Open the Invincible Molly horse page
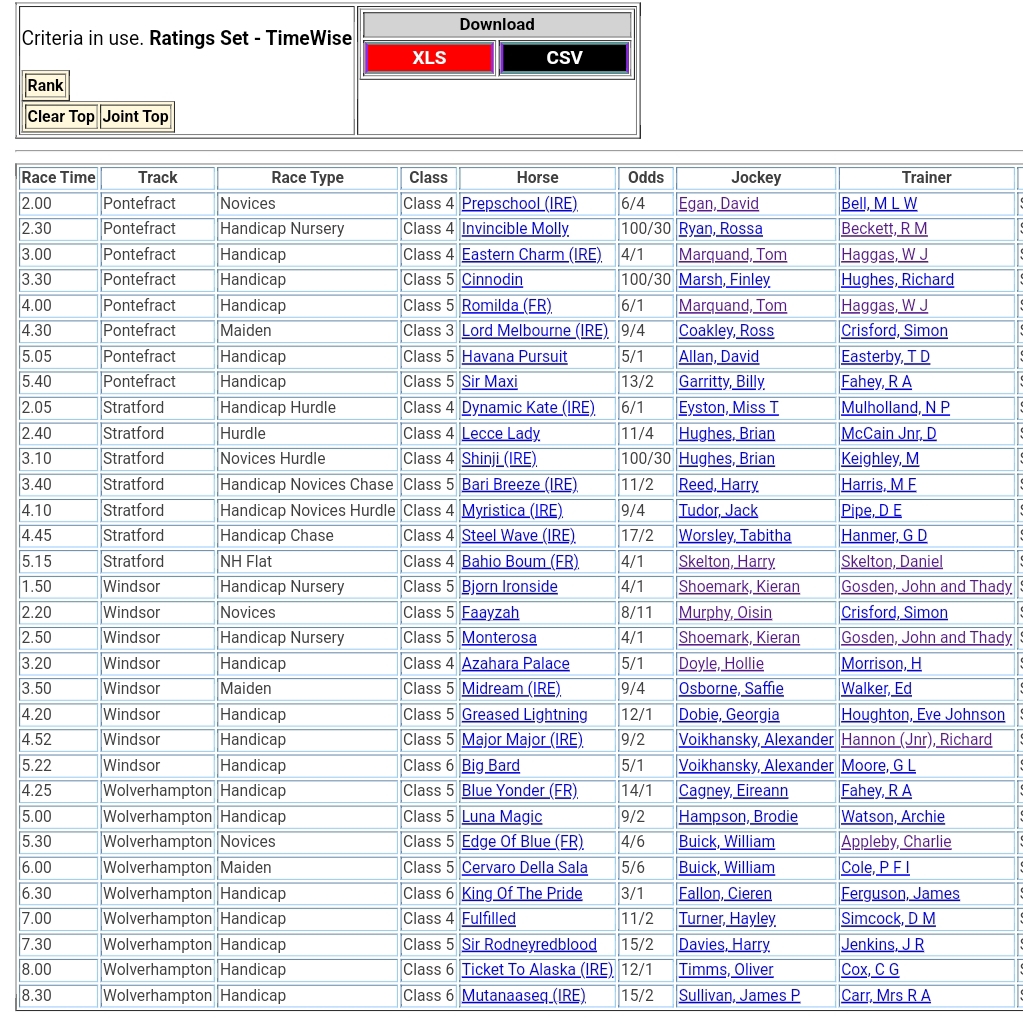Image resolution: width=1023 pixels, height=1024 pixels. 515,229
